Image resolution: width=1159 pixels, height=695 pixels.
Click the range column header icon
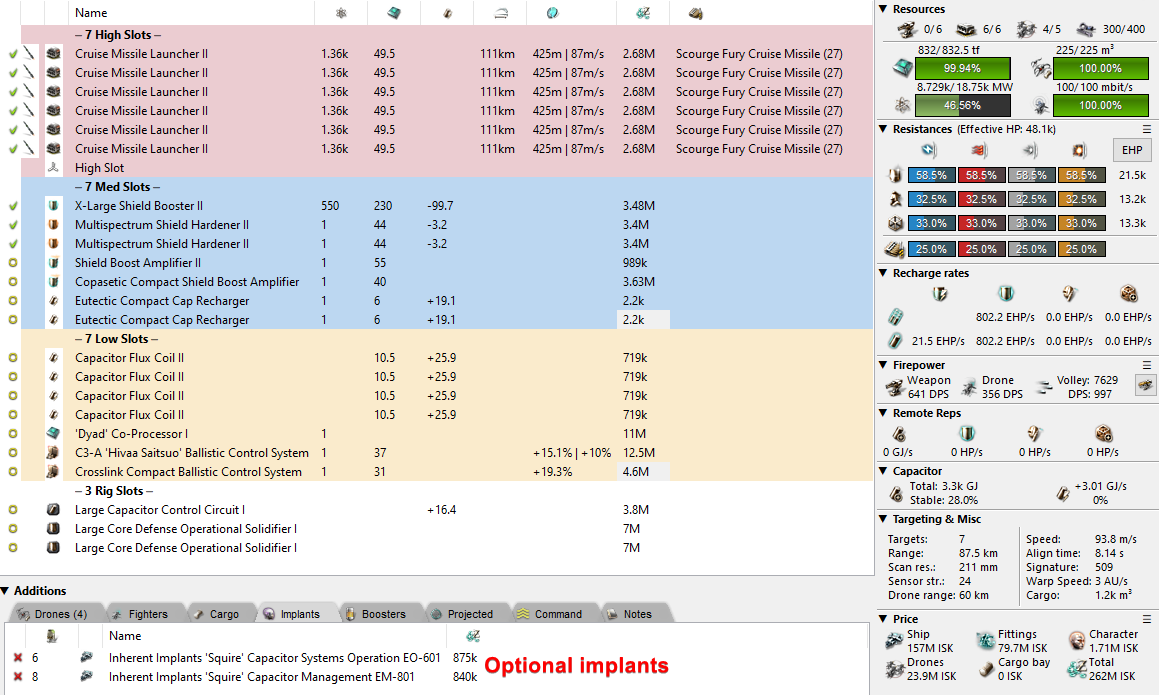point(499,13)
